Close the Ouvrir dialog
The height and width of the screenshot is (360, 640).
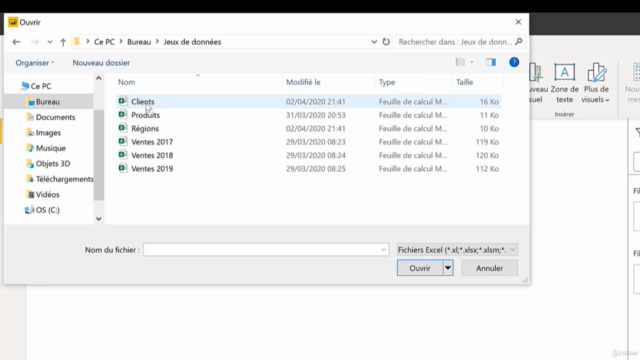pos(518,22)
